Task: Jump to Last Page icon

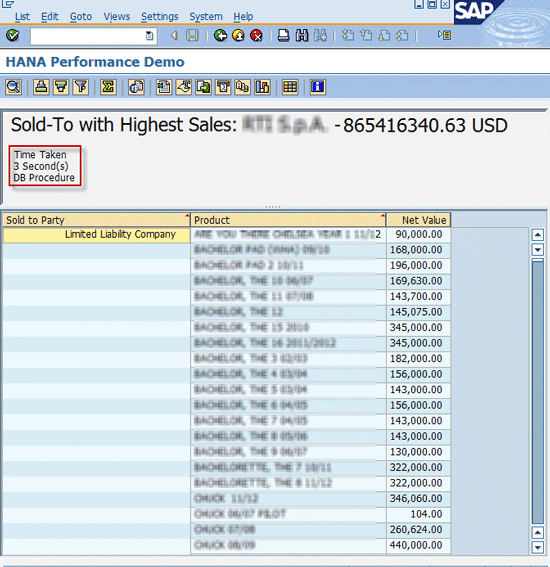Action: [402, 35]
